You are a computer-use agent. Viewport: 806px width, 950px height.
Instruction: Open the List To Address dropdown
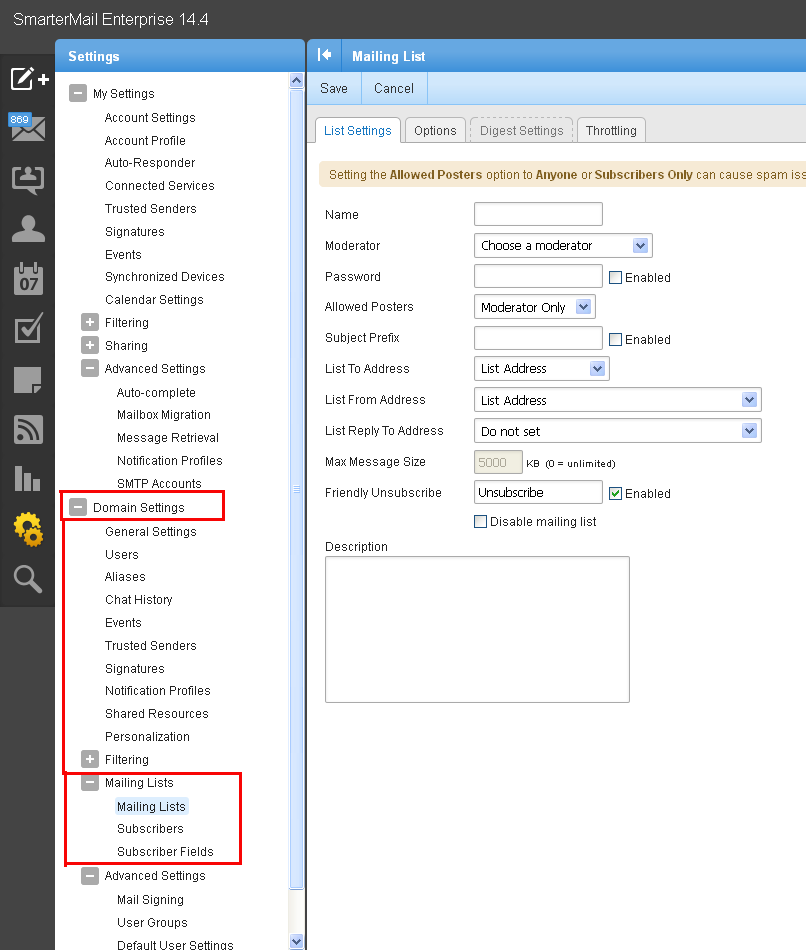coord(541,368)
